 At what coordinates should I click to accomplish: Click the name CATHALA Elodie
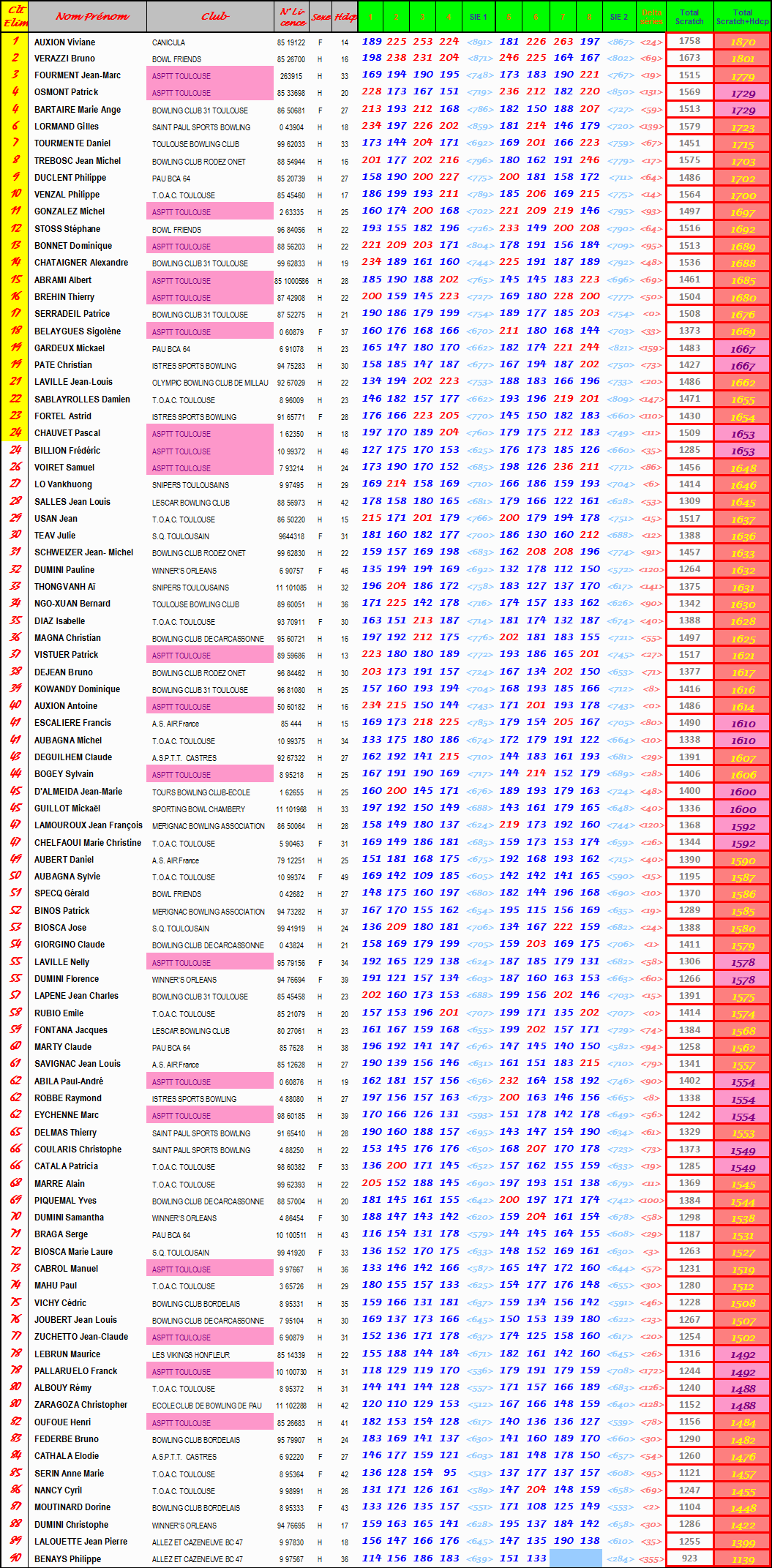67,1456
